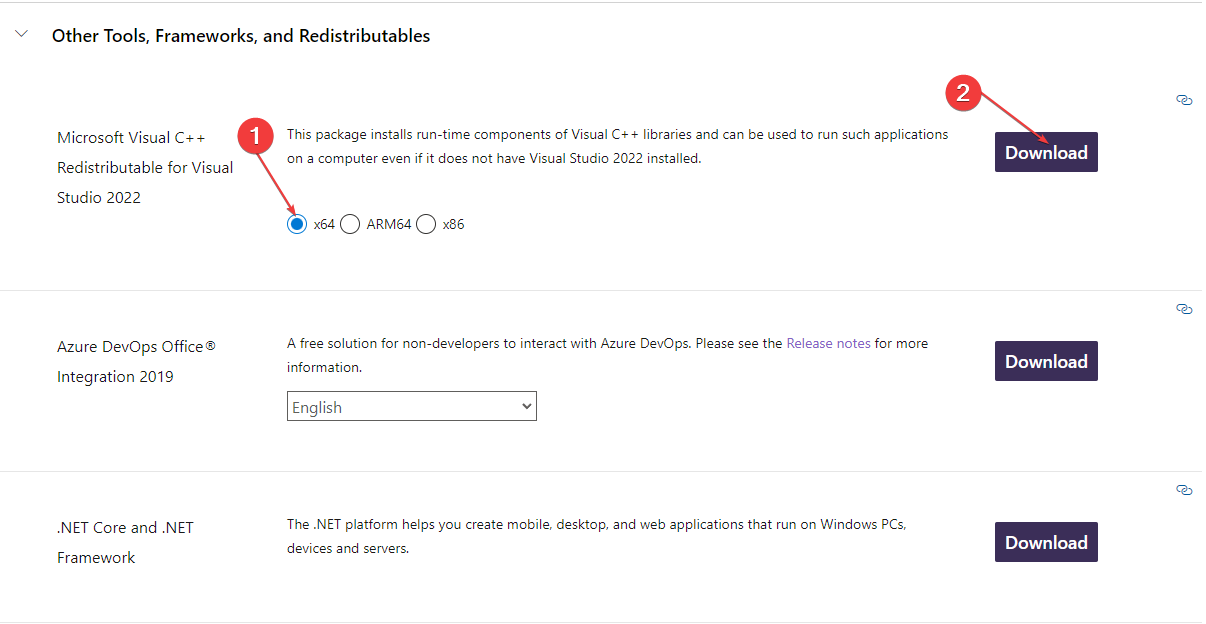The width and height of the screenshot is (1206, 624).
Task: Open the Release notes link
Action: coord(828,343)
